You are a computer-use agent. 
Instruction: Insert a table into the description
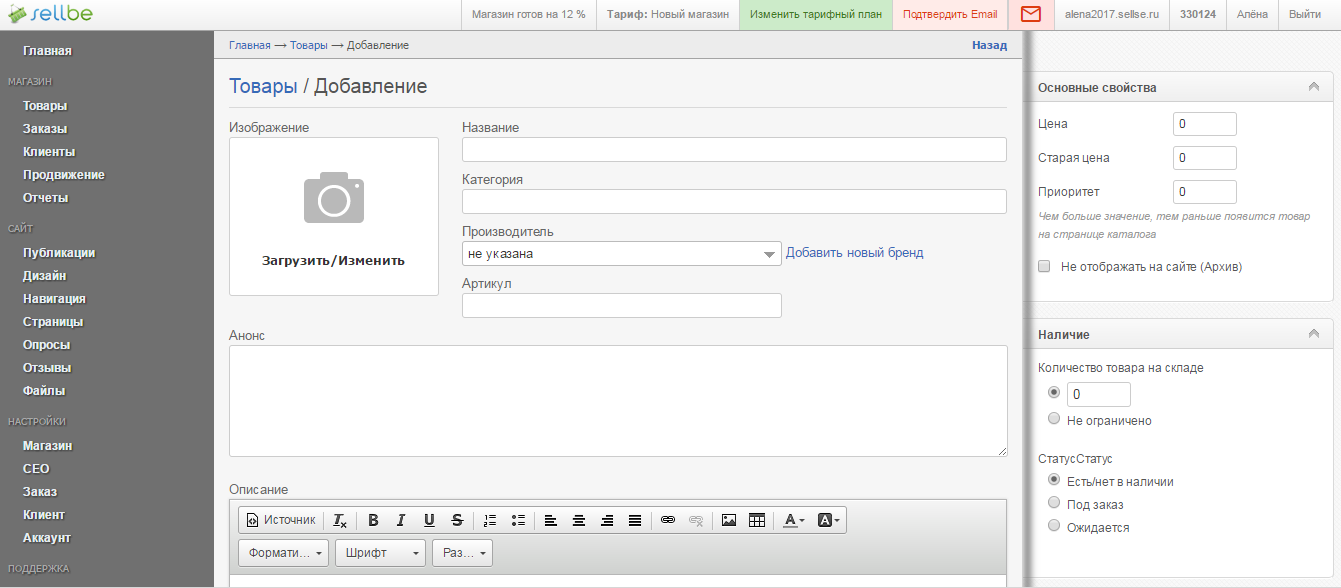pyautogui.click(x=757, y=520)
